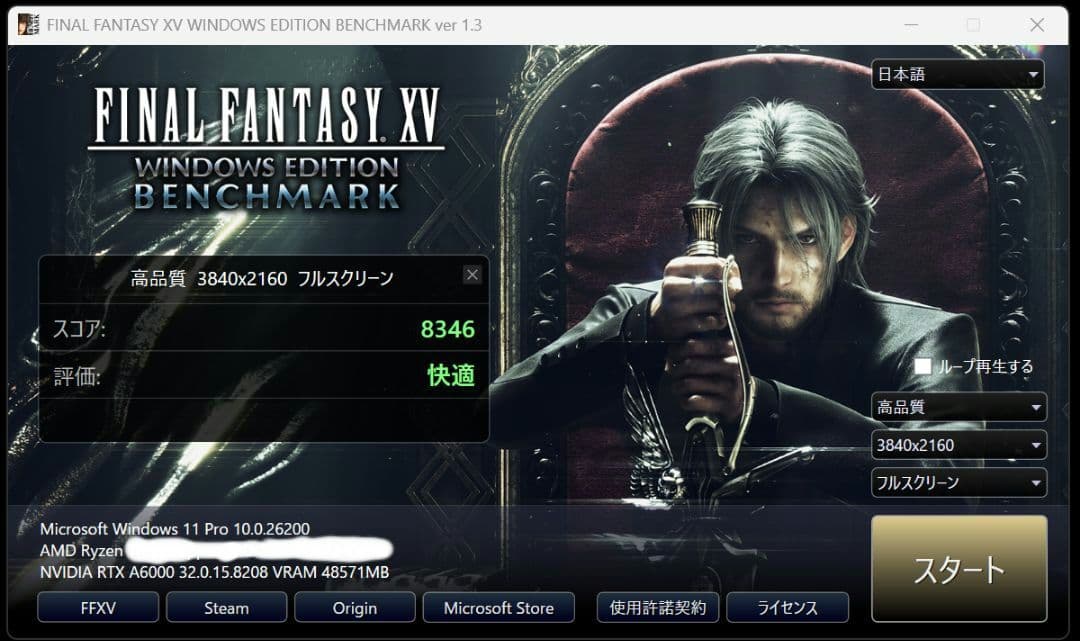
Task: Minimize the benchmark window
Action: click(911, 25)
